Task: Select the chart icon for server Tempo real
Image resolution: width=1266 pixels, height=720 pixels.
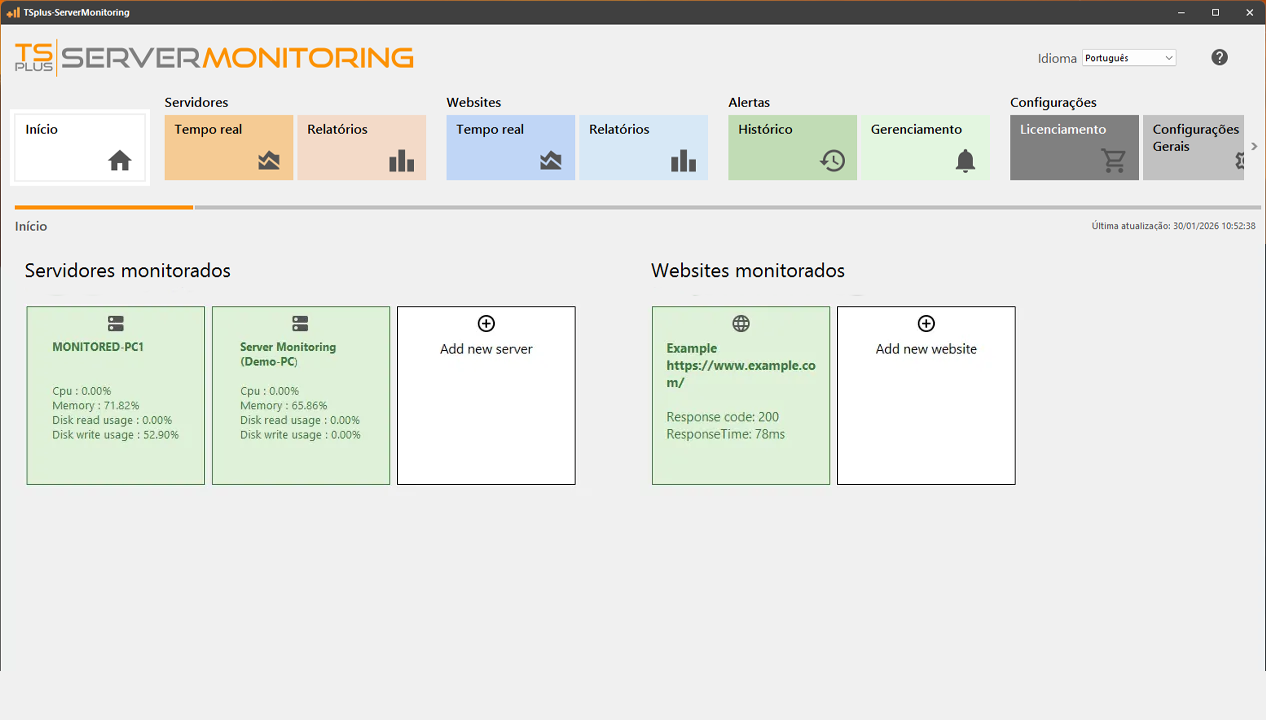Action: (267, 160)
